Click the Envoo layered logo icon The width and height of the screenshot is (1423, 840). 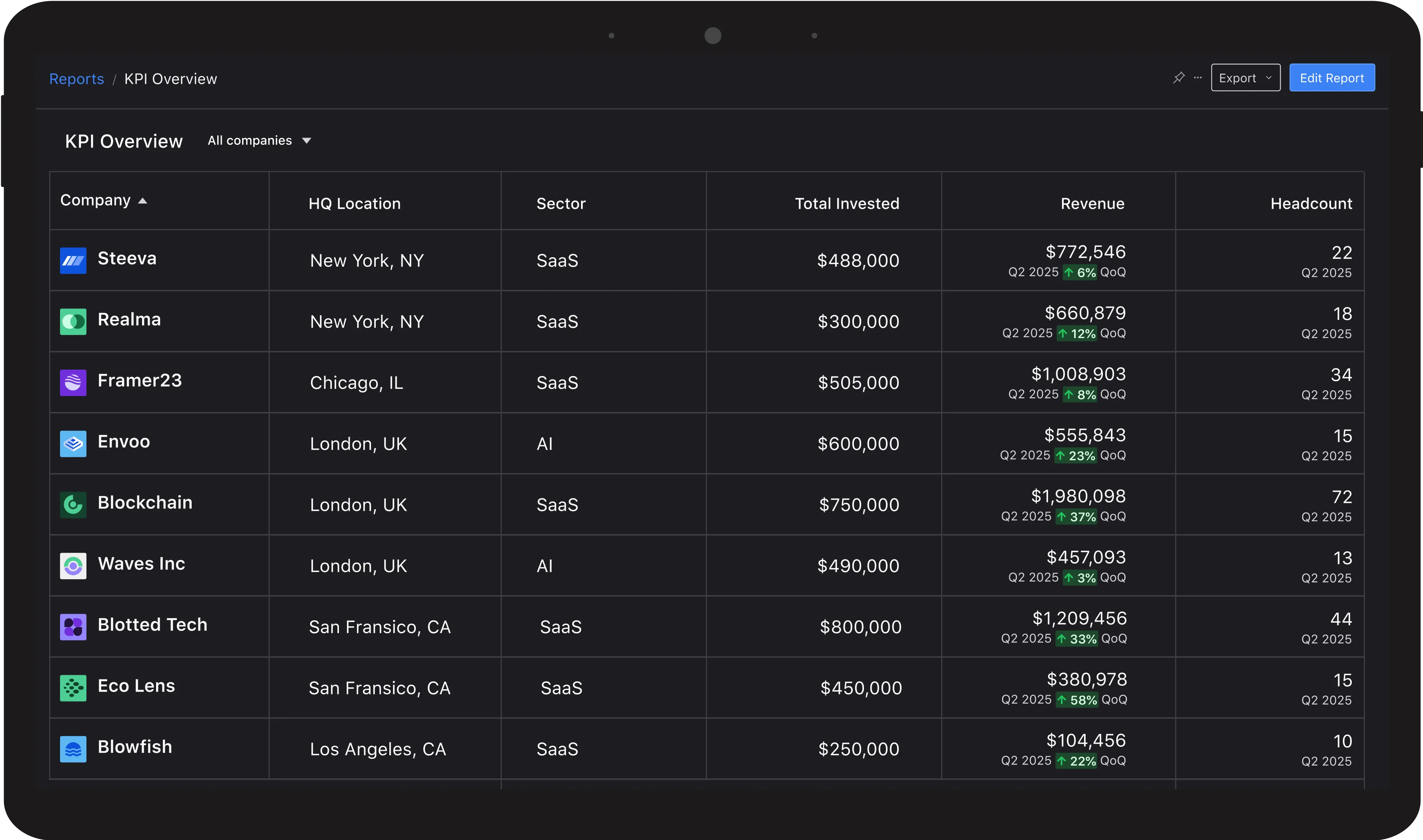[x=73, y=444]
